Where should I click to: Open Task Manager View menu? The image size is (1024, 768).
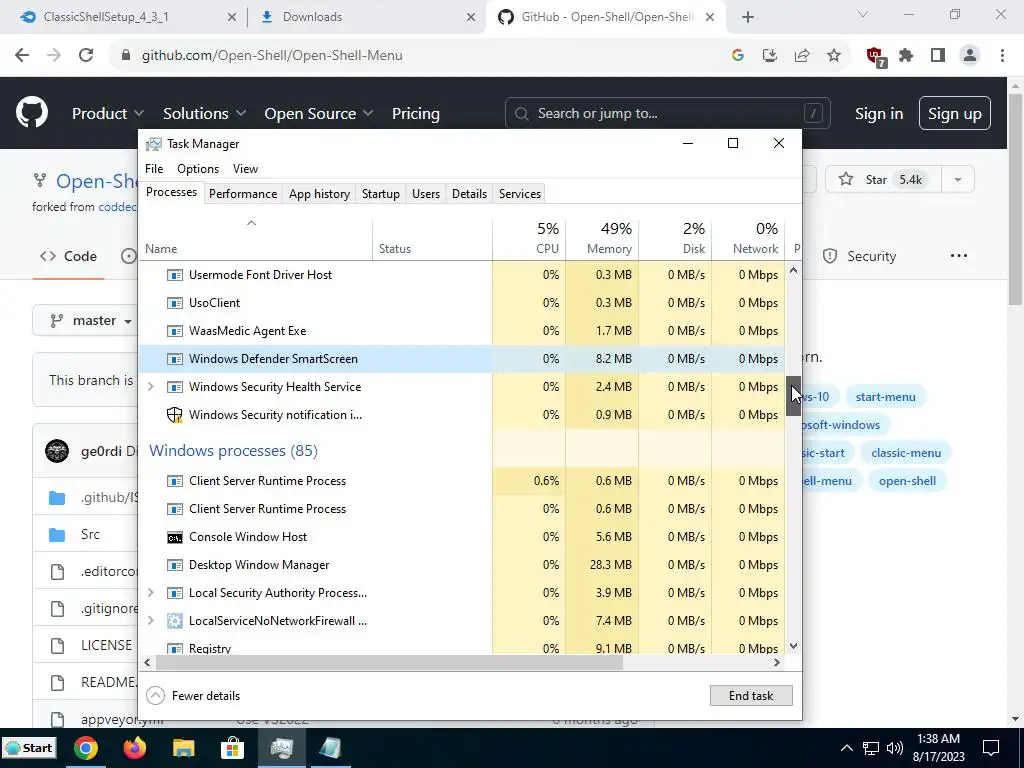246,168
